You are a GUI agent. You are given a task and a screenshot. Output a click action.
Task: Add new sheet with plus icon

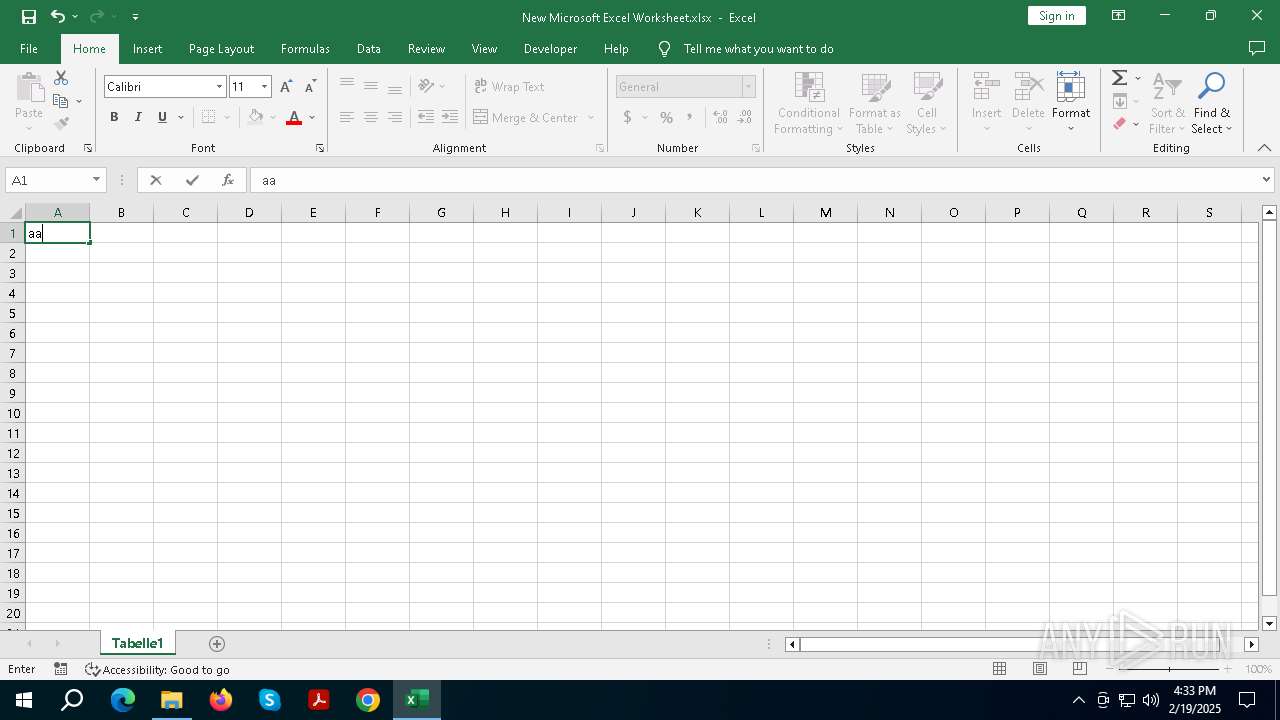click(x=217, y=644)
